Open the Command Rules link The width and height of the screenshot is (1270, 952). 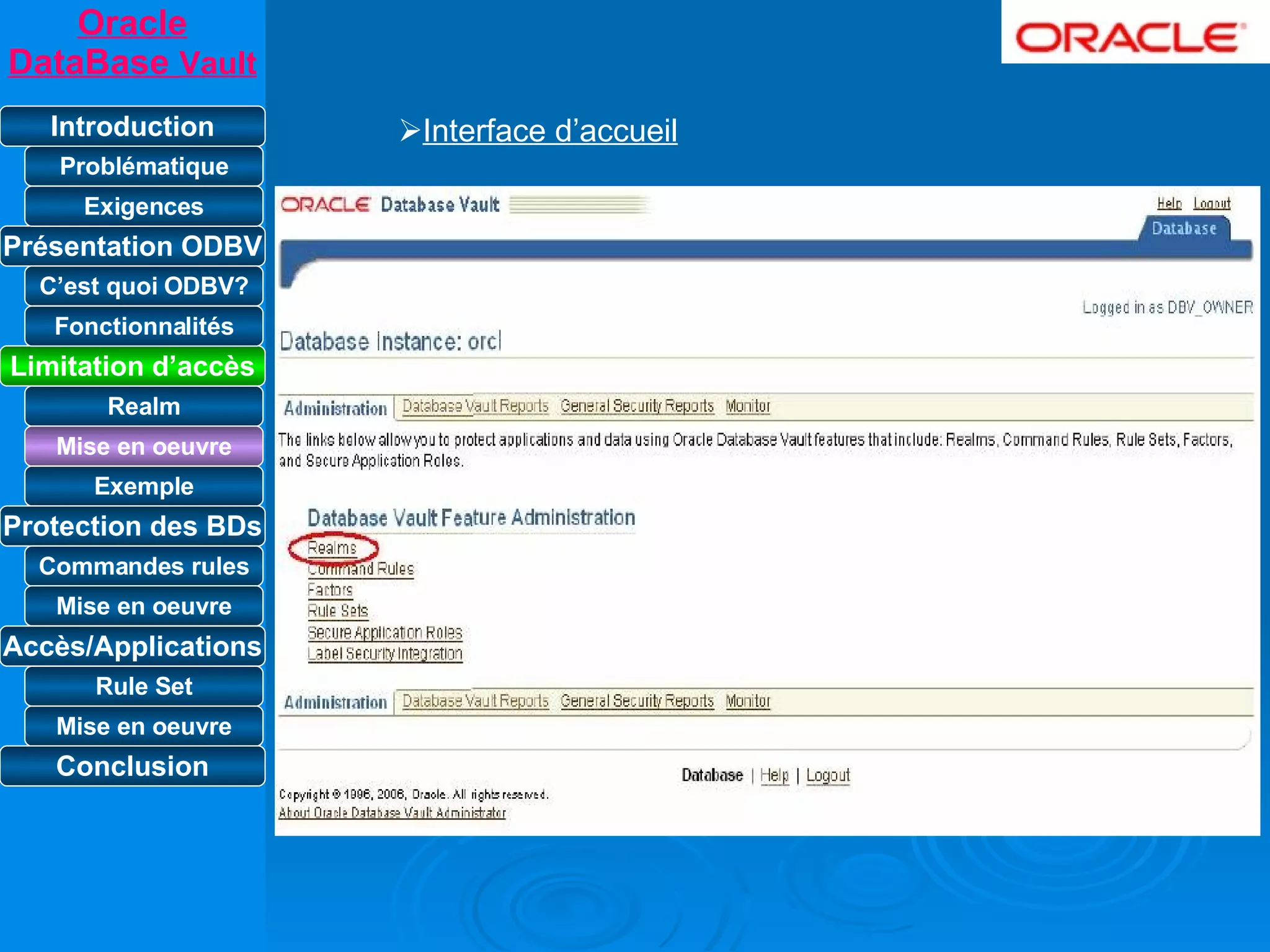(361, 570)
